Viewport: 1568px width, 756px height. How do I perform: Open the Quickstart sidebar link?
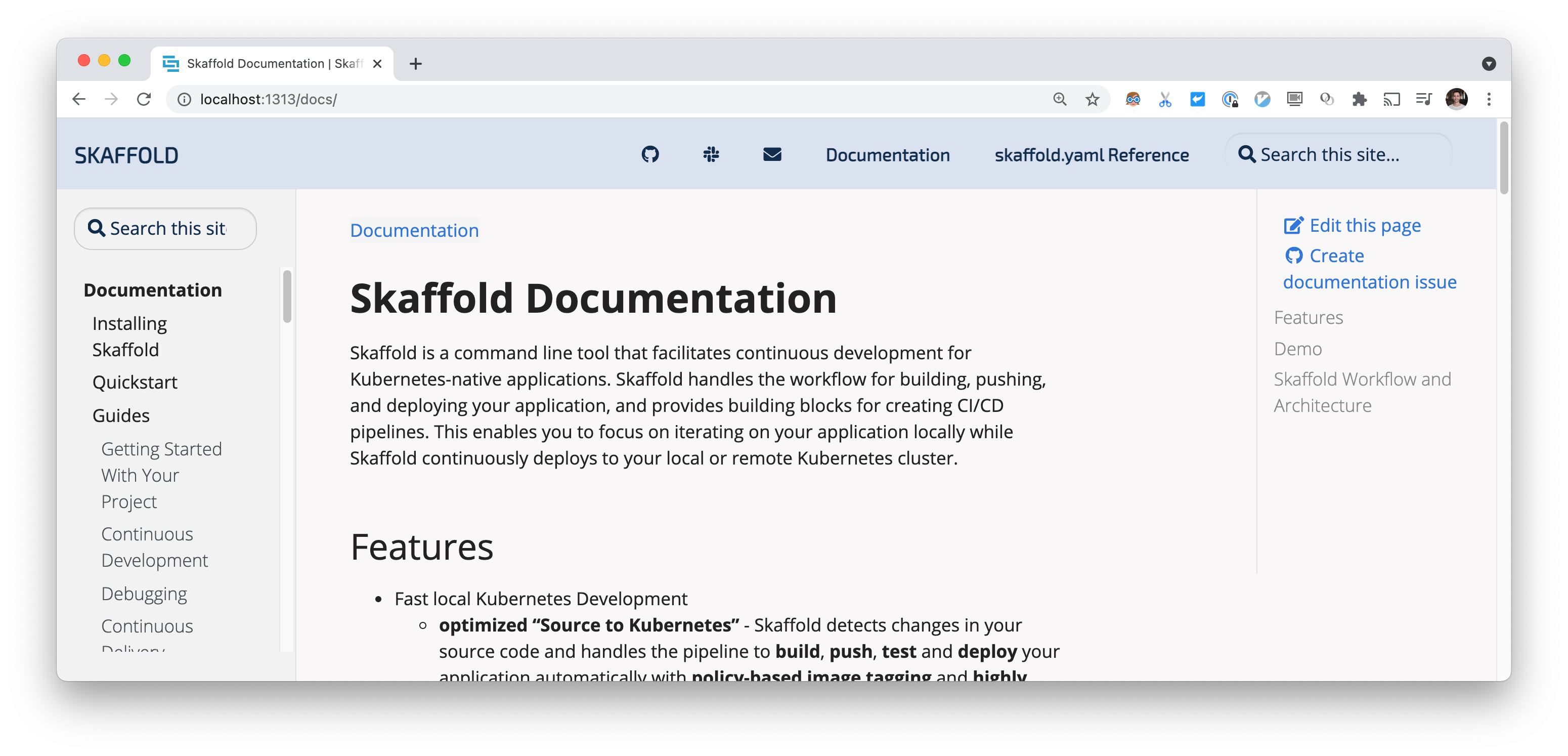[135, 382]
